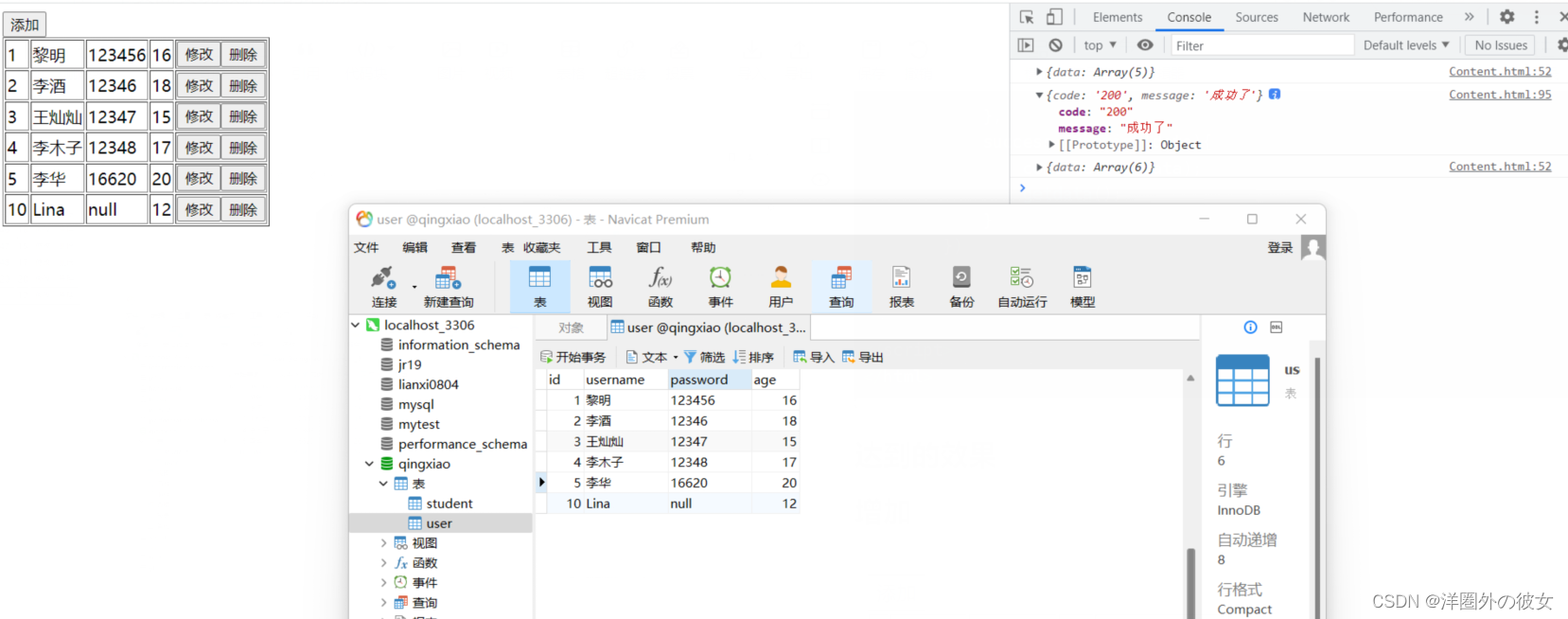This screenshot has width=1568, height=619.
Task: Open the View toolbar icon in Navicat
Action: pyautogui.click(x=600, y=287)
